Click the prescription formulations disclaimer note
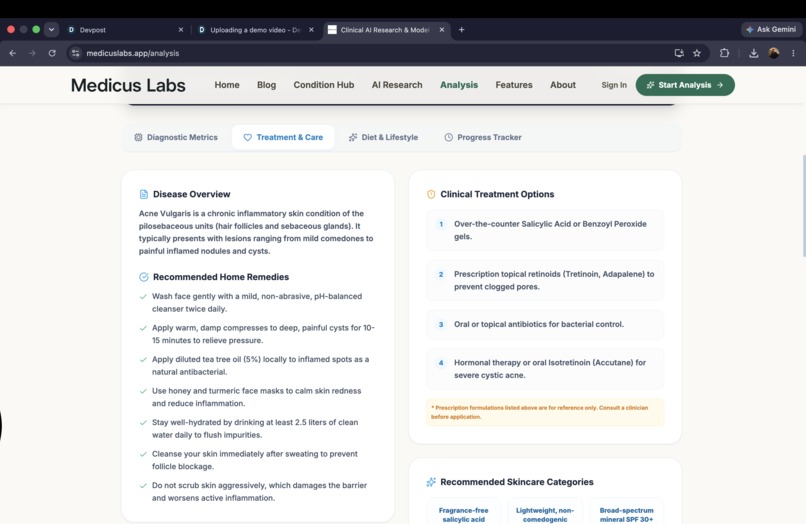The width and height of the screenshot is (806, 524). 545,412
